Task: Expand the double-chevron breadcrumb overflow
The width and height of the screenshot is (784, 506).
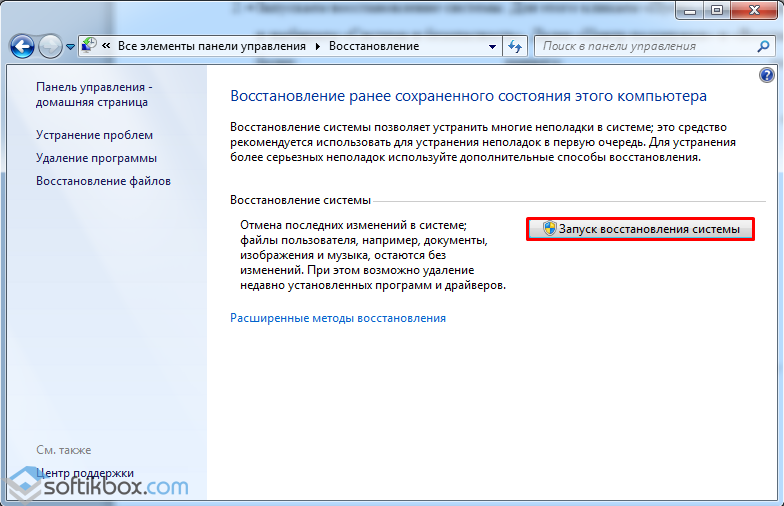Action: tap(106, 47)
